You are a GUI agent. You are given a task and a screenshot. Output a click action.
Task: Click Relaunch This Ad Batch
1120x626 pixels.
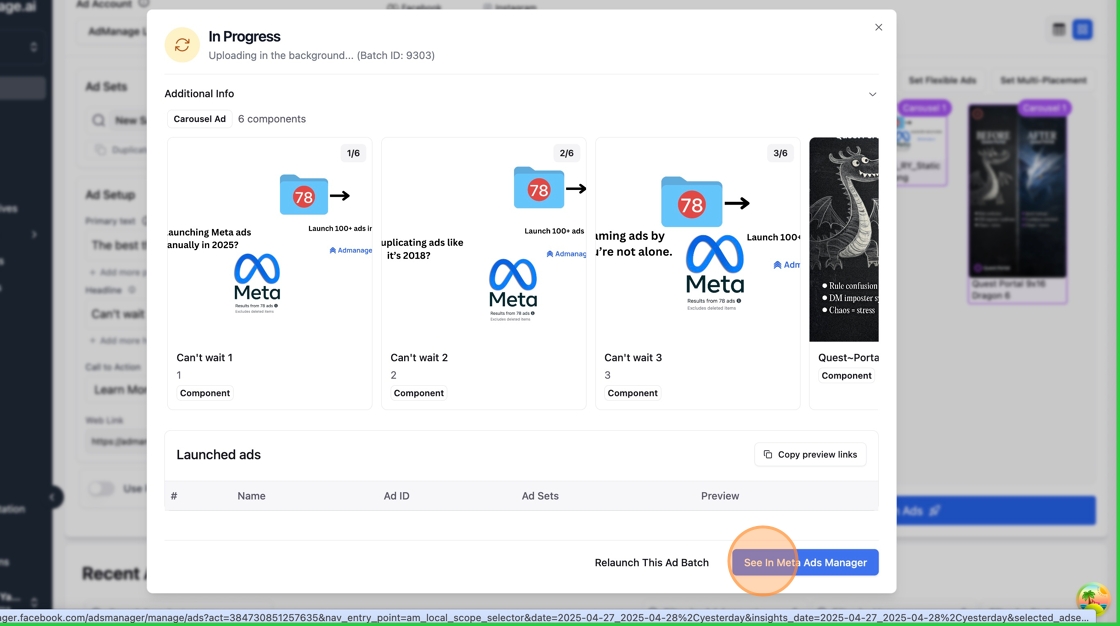651,562
